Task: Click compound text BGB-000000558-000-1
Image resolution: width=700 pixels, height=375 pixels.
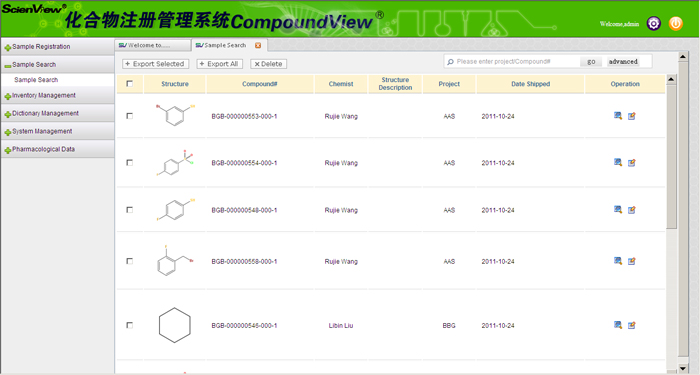Action: point(244,261)
